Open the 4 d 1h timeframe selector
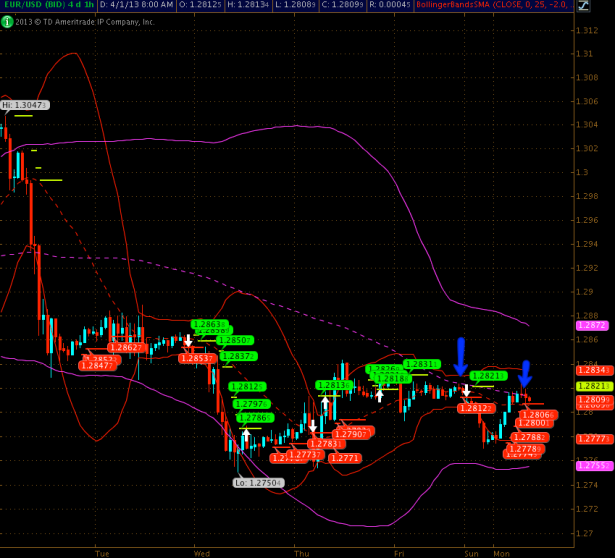 [96, 6]
